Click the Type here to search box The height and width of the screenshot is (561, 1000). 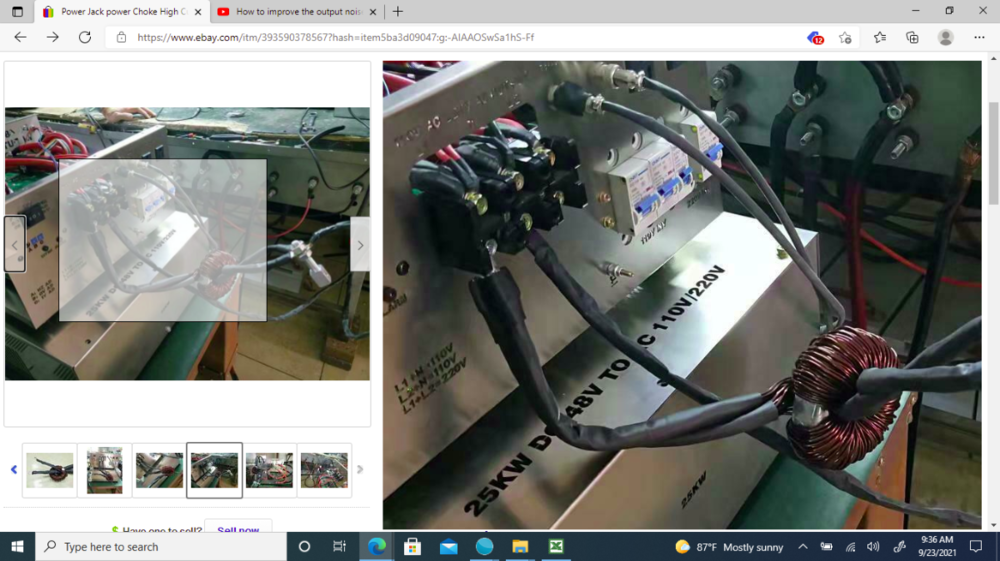point(161,546)
